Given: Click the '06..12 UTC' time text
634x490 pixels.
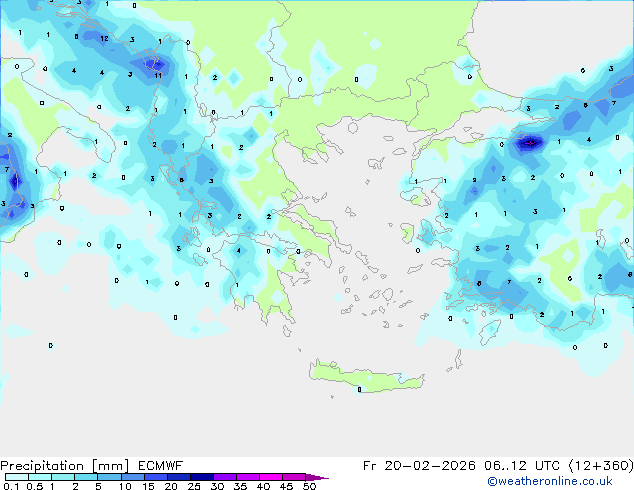Looking at the screenshot, I should tap(522, 466).
